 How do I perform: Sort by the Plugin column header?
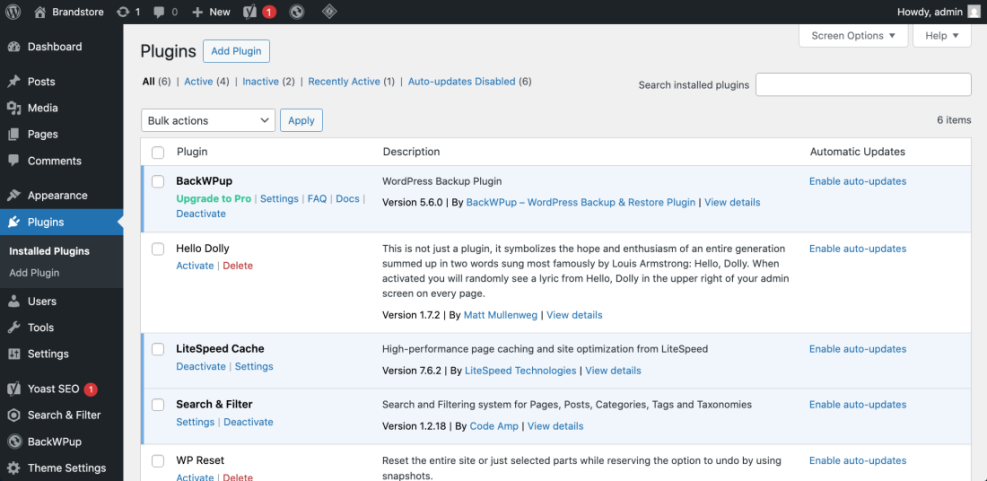[192, 152]
